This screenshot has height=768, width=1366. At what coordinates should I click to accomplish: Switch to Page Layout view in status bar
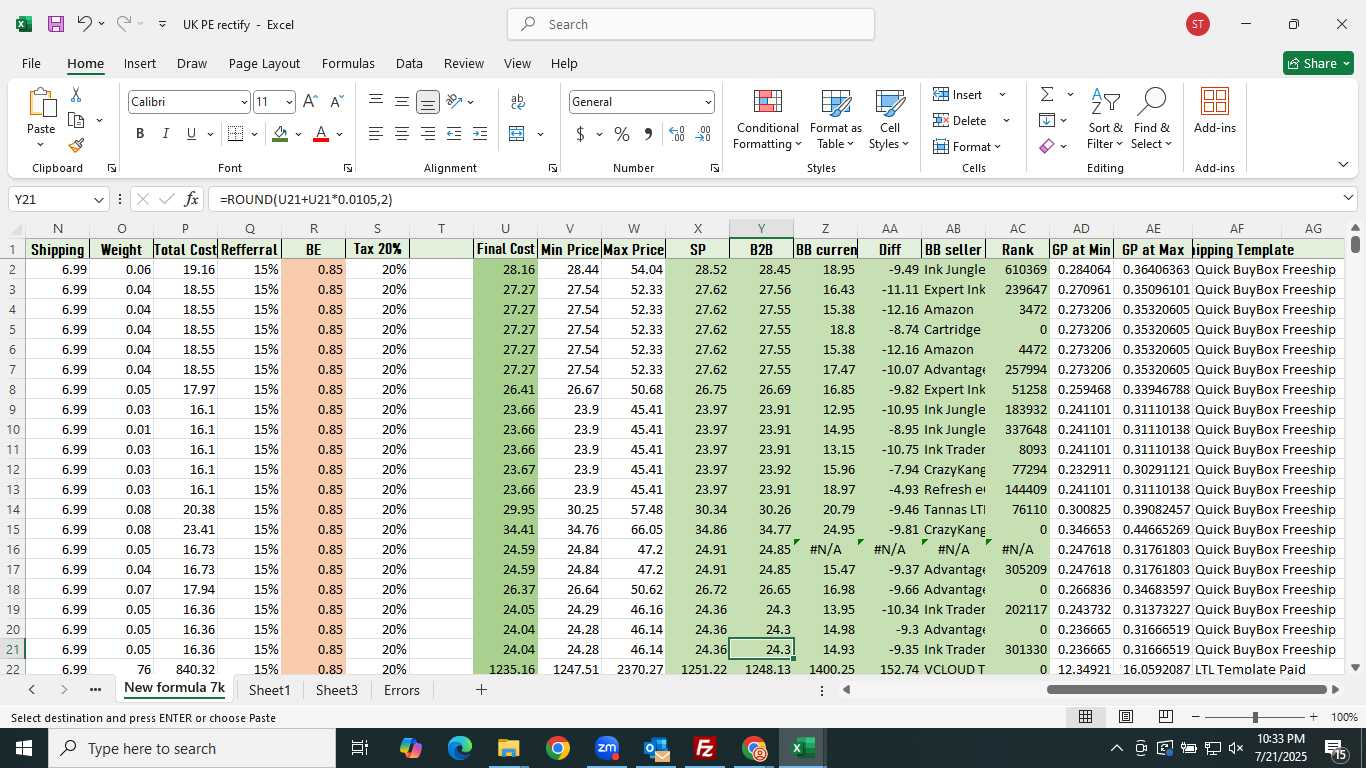(x=1126, y=717)
